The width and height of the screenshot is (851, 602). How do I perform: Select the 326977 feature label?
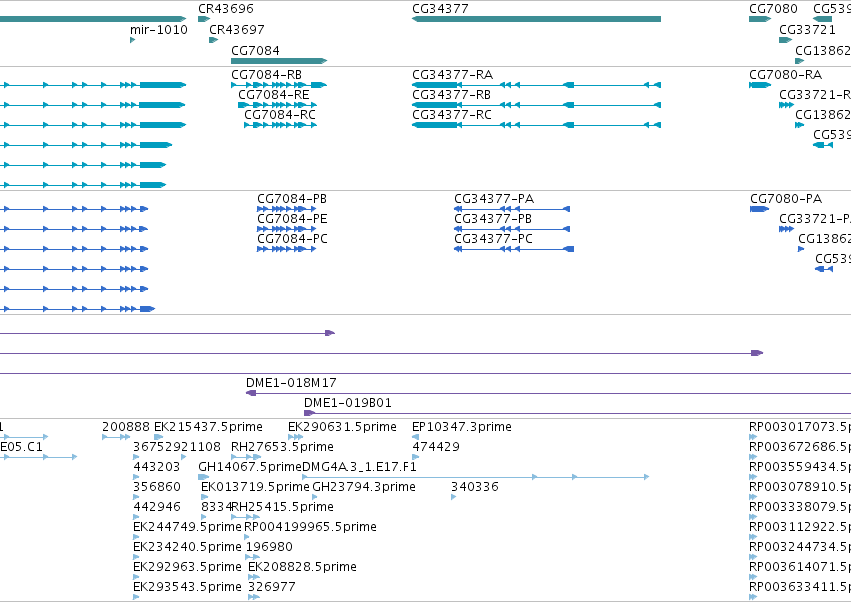pos(271,587)
